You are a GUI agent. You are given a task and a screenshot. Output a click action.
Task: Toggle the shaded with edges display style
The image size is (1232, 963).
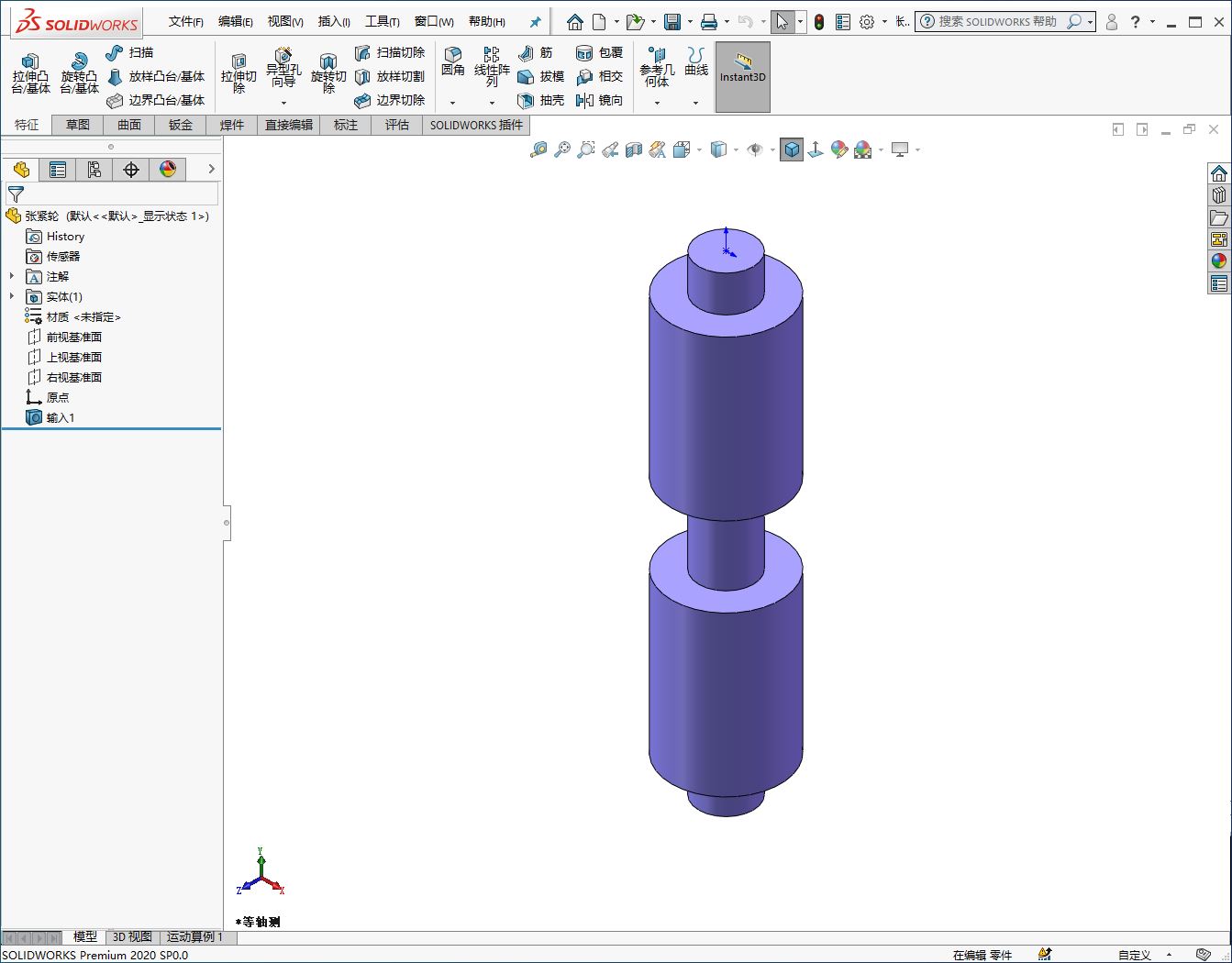(x=792, y=149)
